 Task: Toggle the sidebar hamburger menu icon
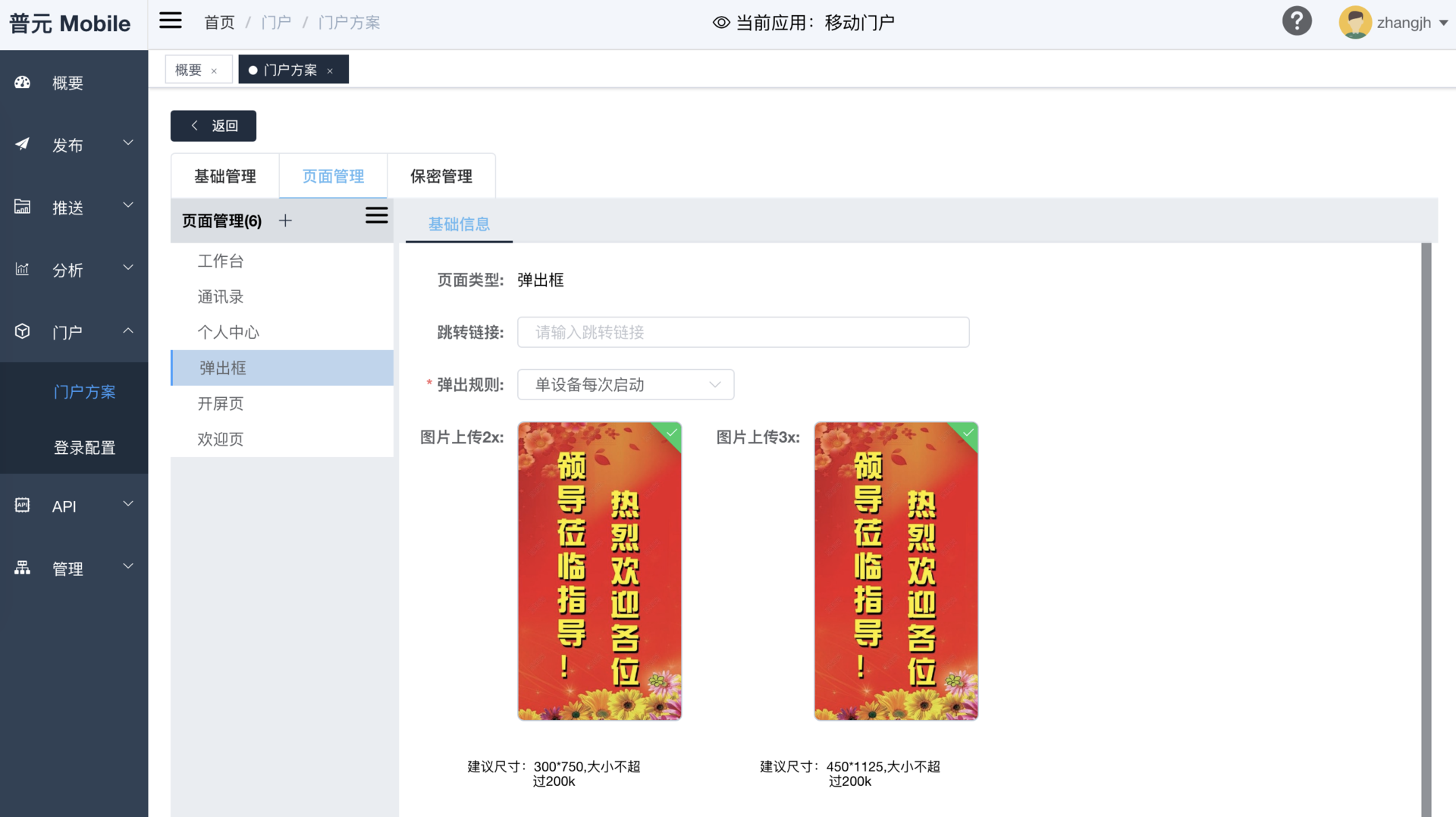(171, 21)
